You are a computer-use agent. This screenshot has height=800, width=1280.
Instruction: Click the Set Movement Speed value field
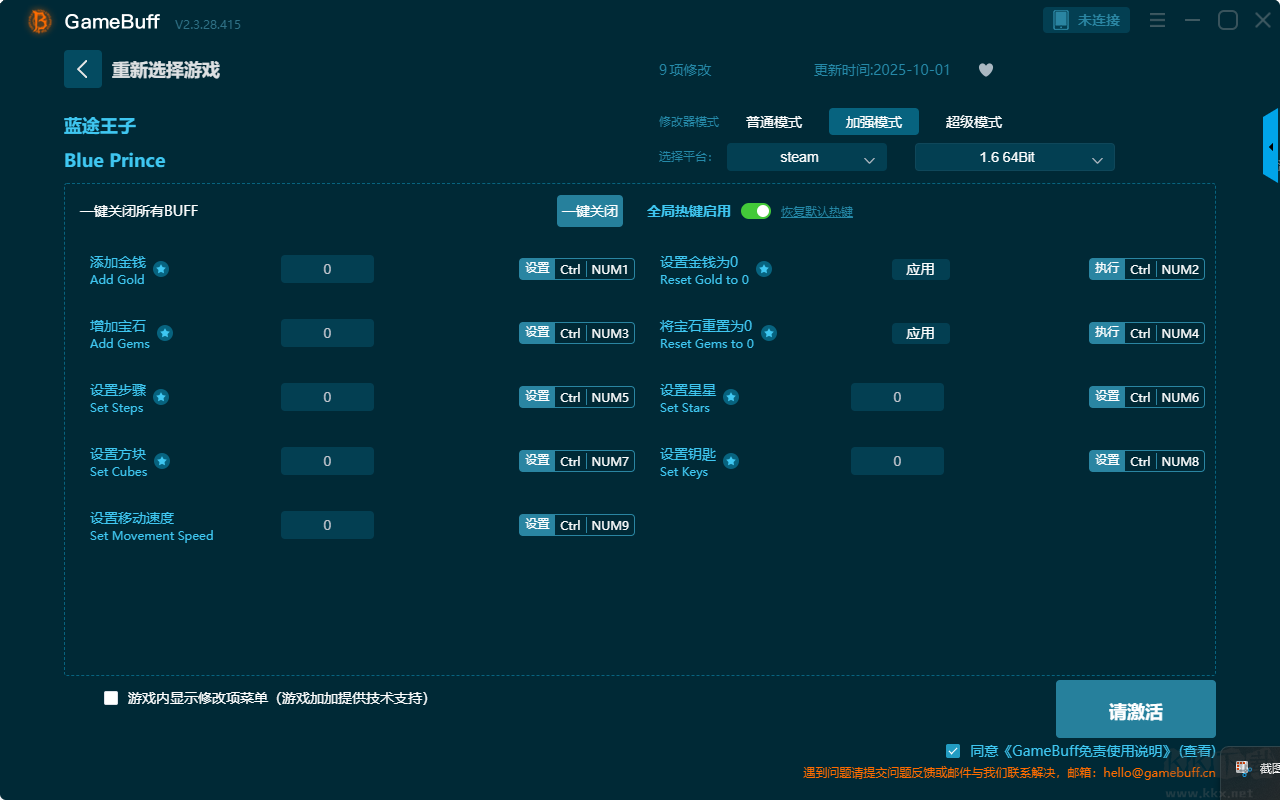(x=327, y=525)
